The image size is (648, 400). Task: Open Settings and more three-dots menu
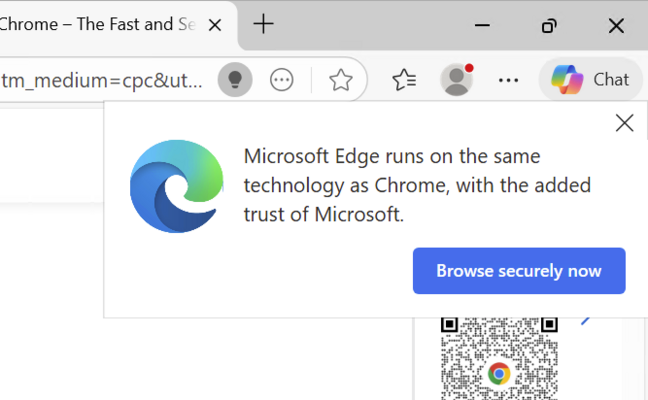pos(508,80)
